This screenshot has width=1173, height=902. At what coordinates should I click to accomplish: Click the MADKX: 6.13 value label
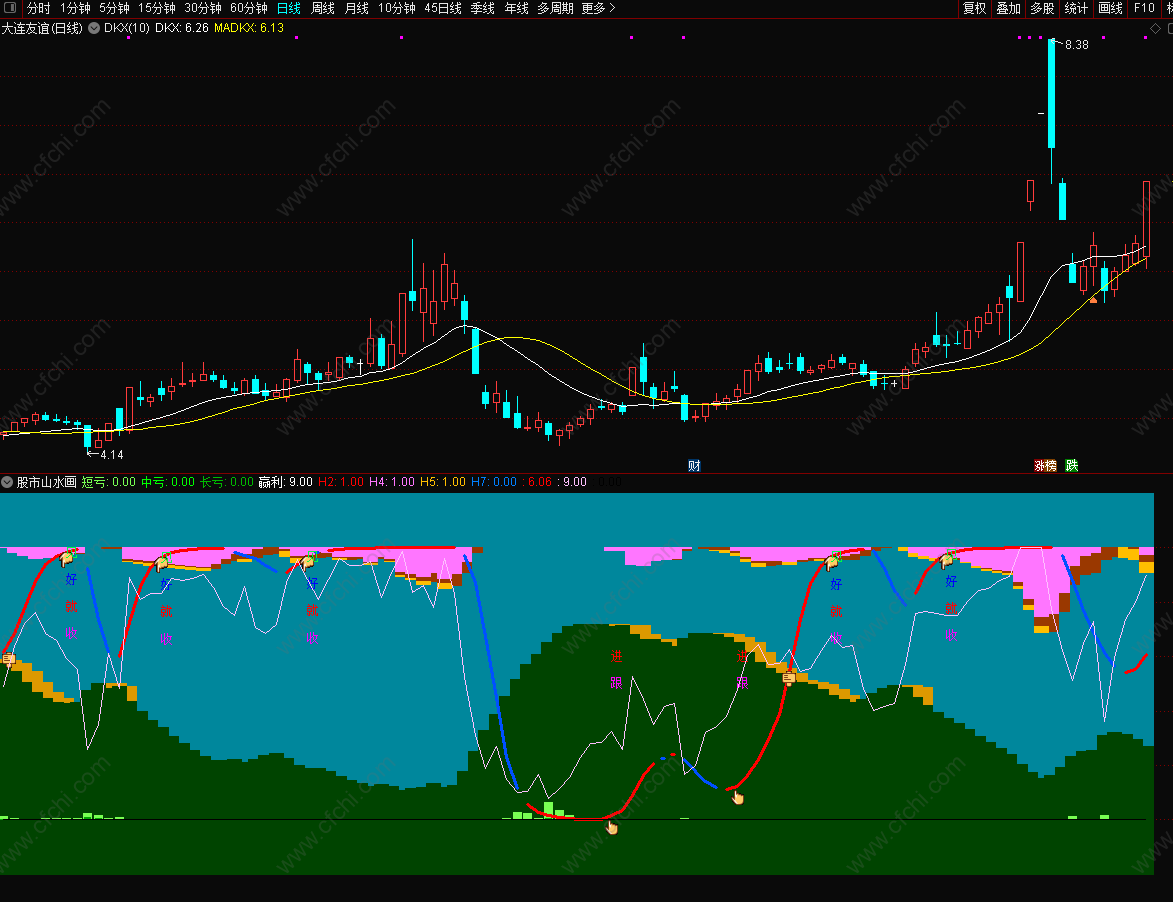[x=249, y=28]
